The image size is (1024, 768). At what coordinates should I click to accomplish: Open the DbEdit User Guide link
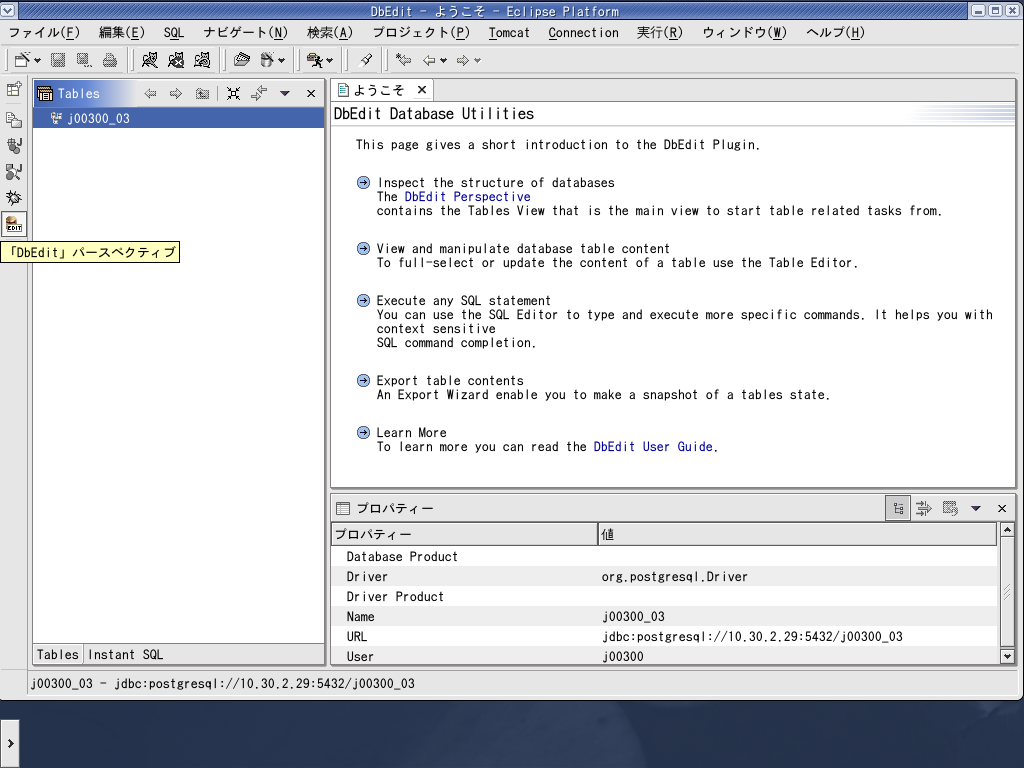click(653, 447)
